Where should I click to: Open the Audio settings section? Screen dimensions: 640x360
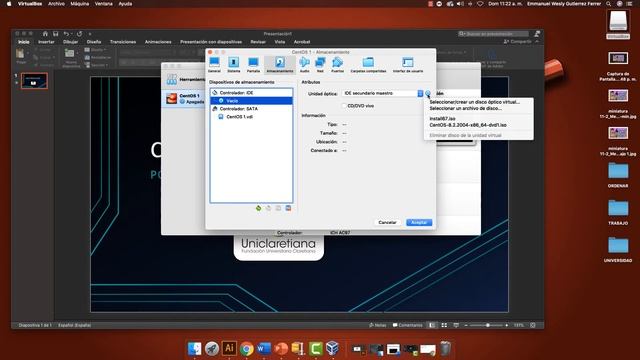[x=304, y=65]
